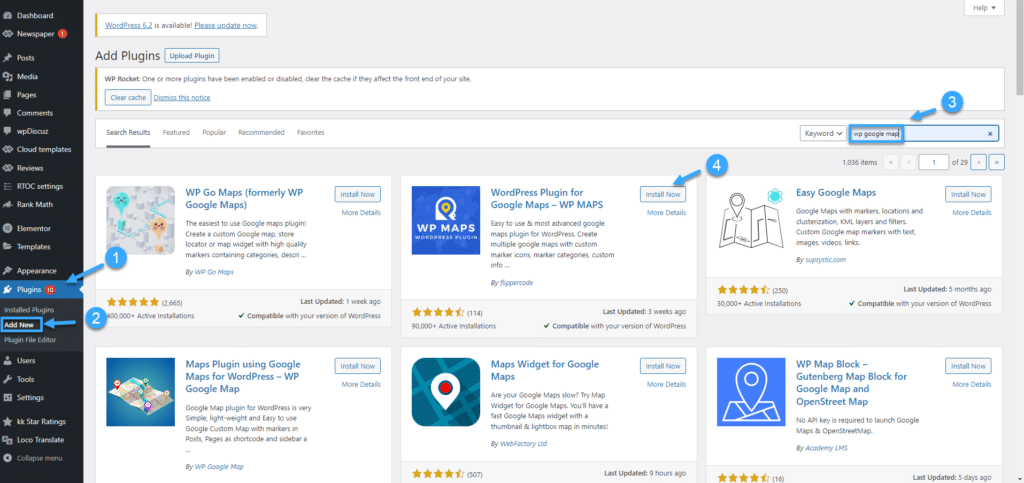Click the RTOC settings icon

point(8,185)
